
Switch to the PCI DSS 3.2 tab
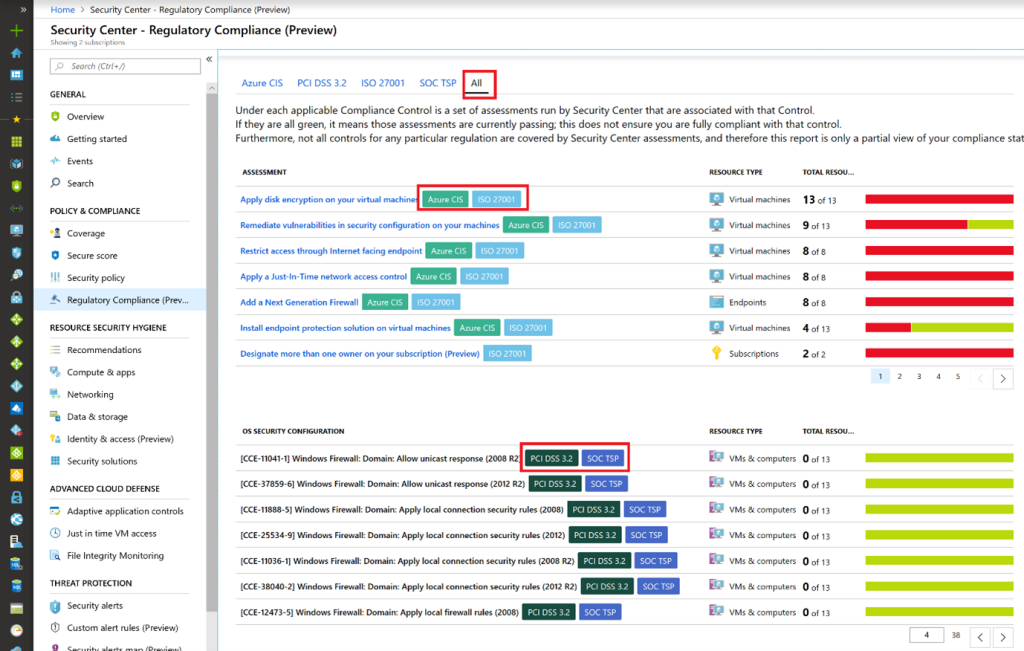coord(321,83)
